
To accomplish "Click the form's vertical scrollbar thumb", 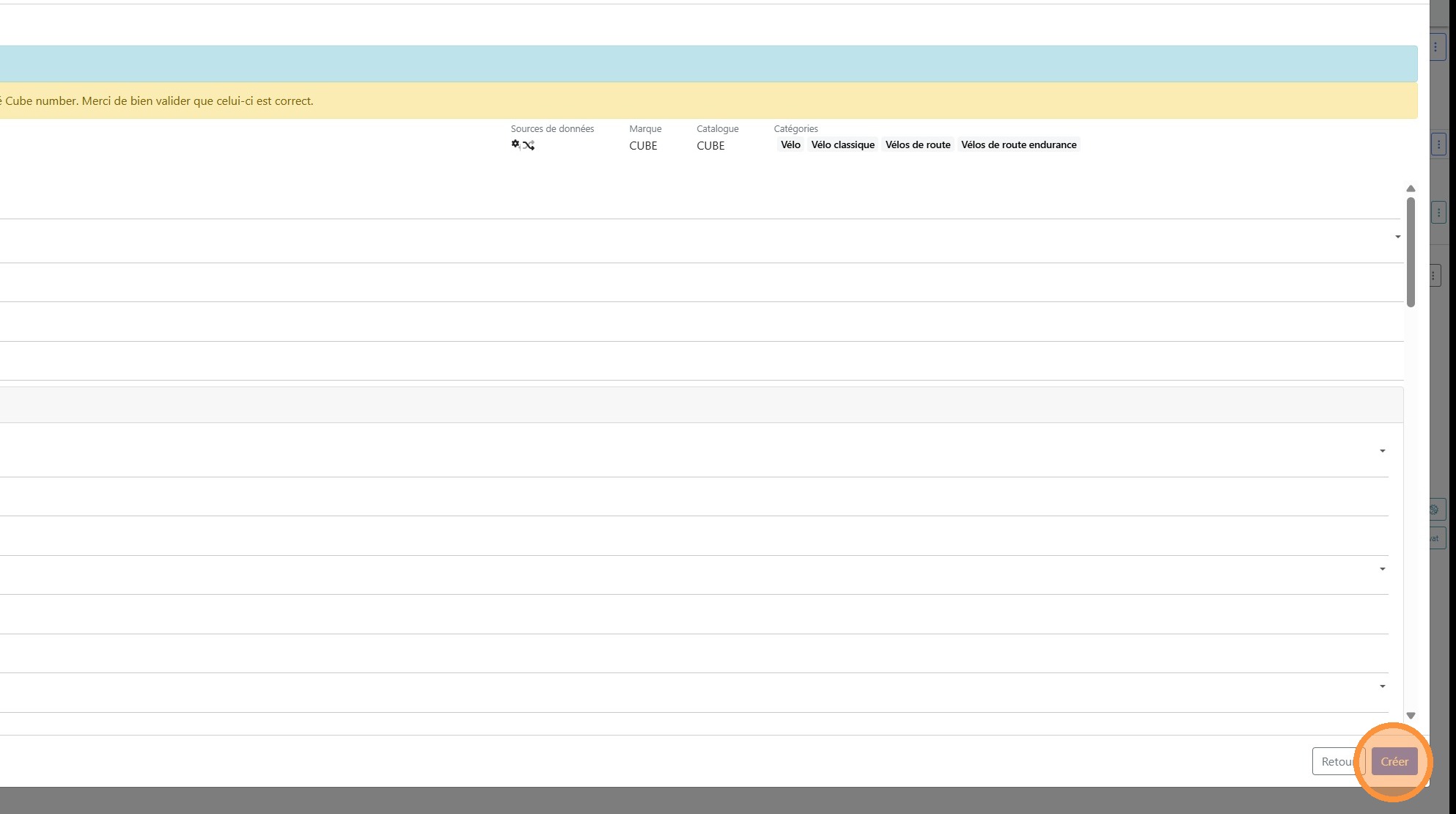I will pos(1410,252).
